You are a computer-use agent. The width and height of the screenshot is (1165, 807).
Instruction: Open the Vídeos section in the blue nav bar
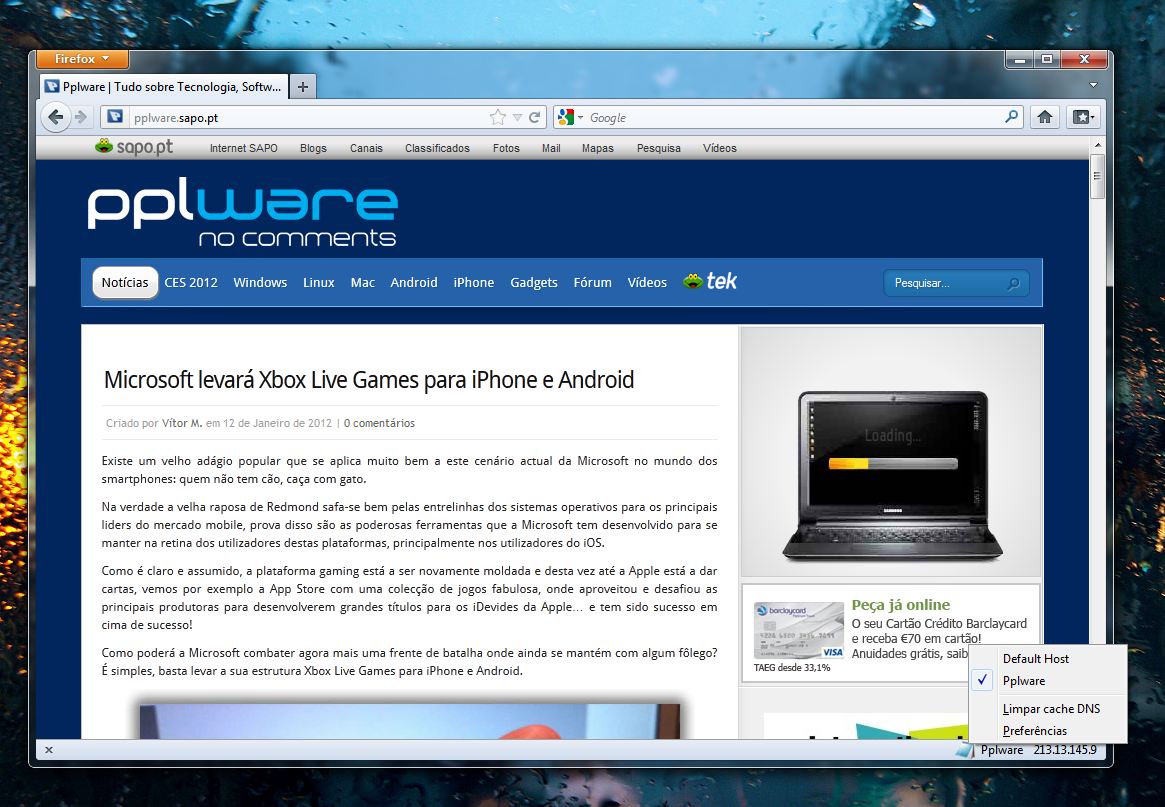pyautogui.click(x=647, y=282)
